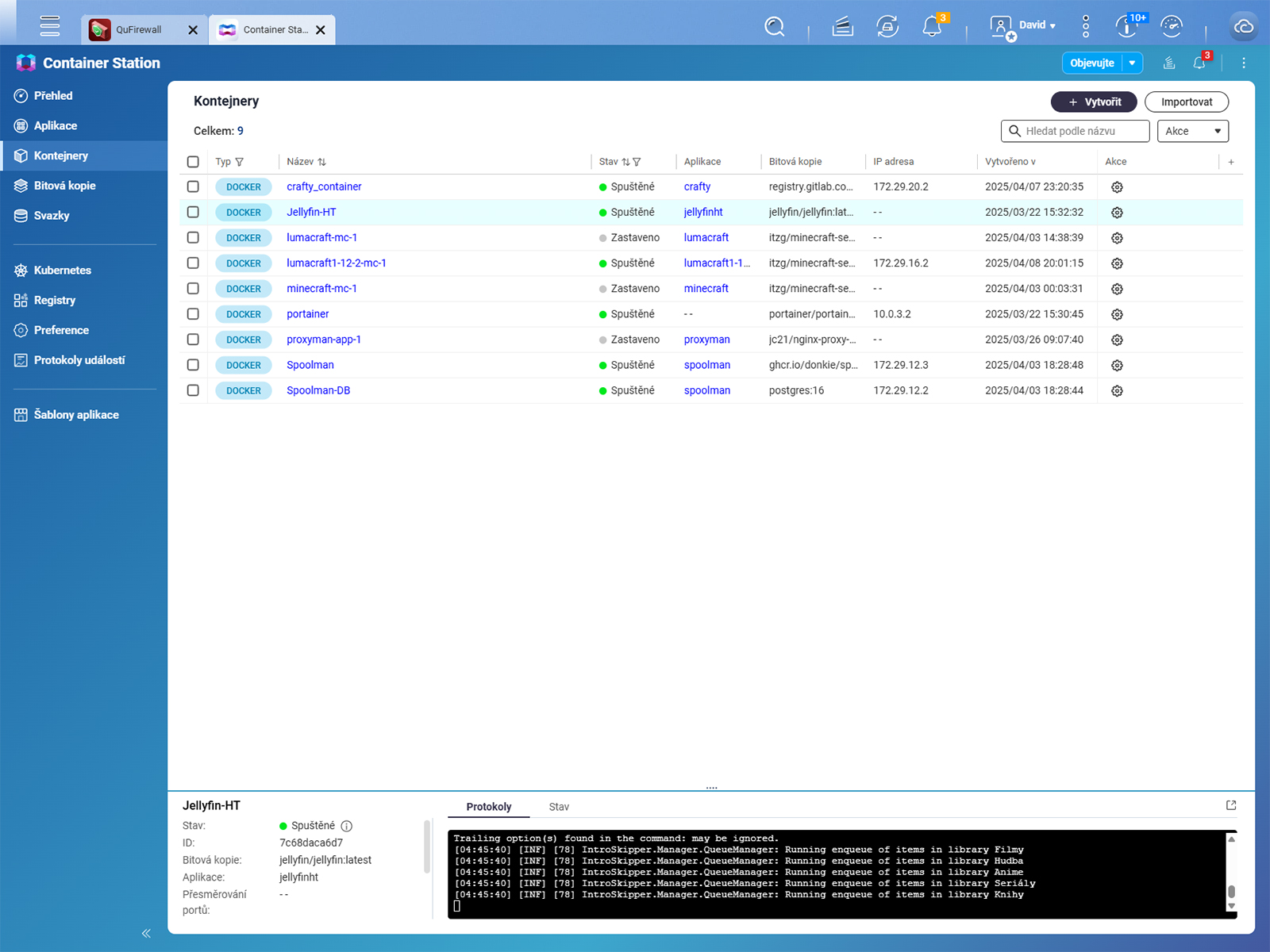Check the Spoolman-DB row checkbox
The height and width of the screenshot is (952, 1270).
[193, 390]
